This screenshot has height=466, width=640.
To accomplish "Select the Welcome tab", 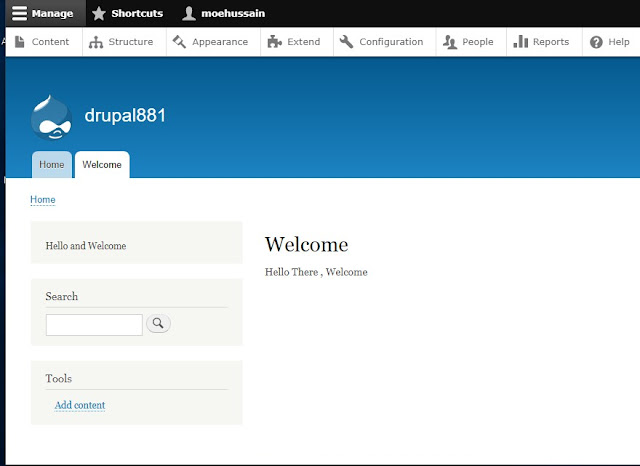I will tap(102, 164).
